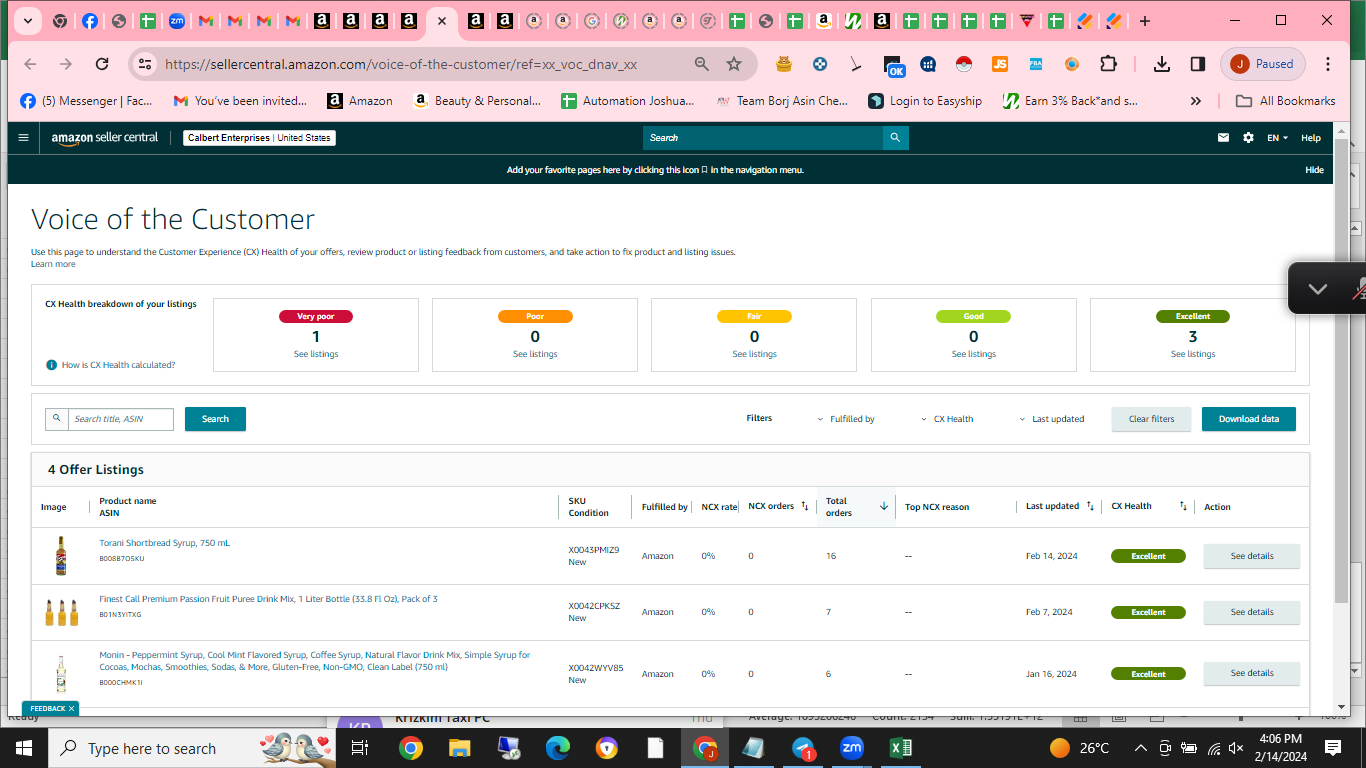See listings under Very poor CX Health
1366x768 pixels.
point(316,354)
